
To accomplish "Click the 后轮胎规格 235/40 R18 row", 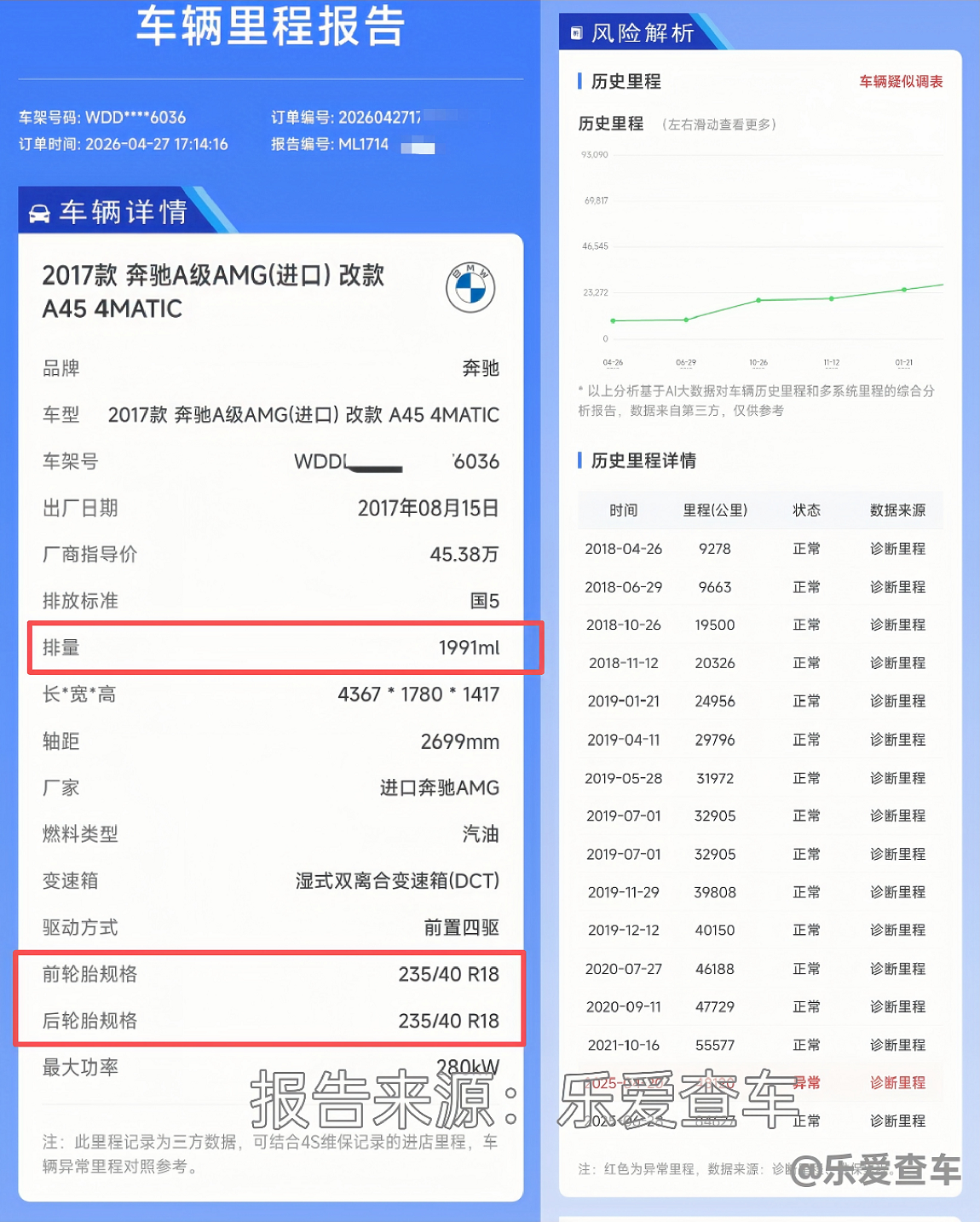I will 271,1021.
